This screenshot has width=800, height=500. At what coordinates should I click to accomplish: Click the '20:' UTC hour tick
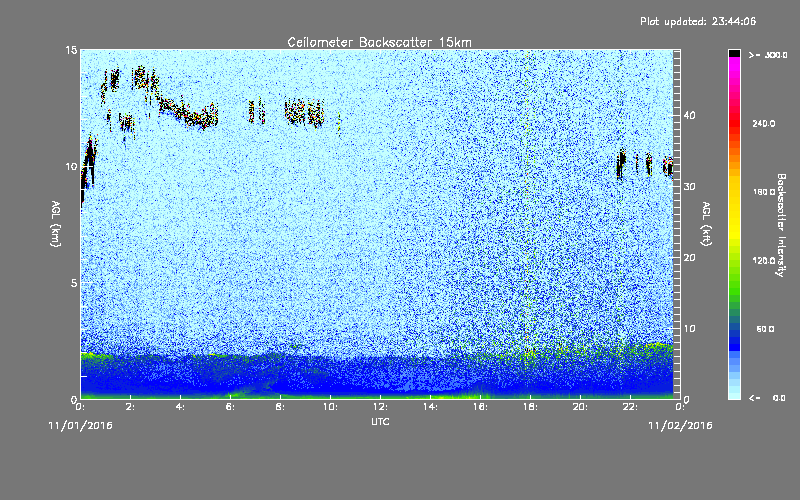click(580, 407)
